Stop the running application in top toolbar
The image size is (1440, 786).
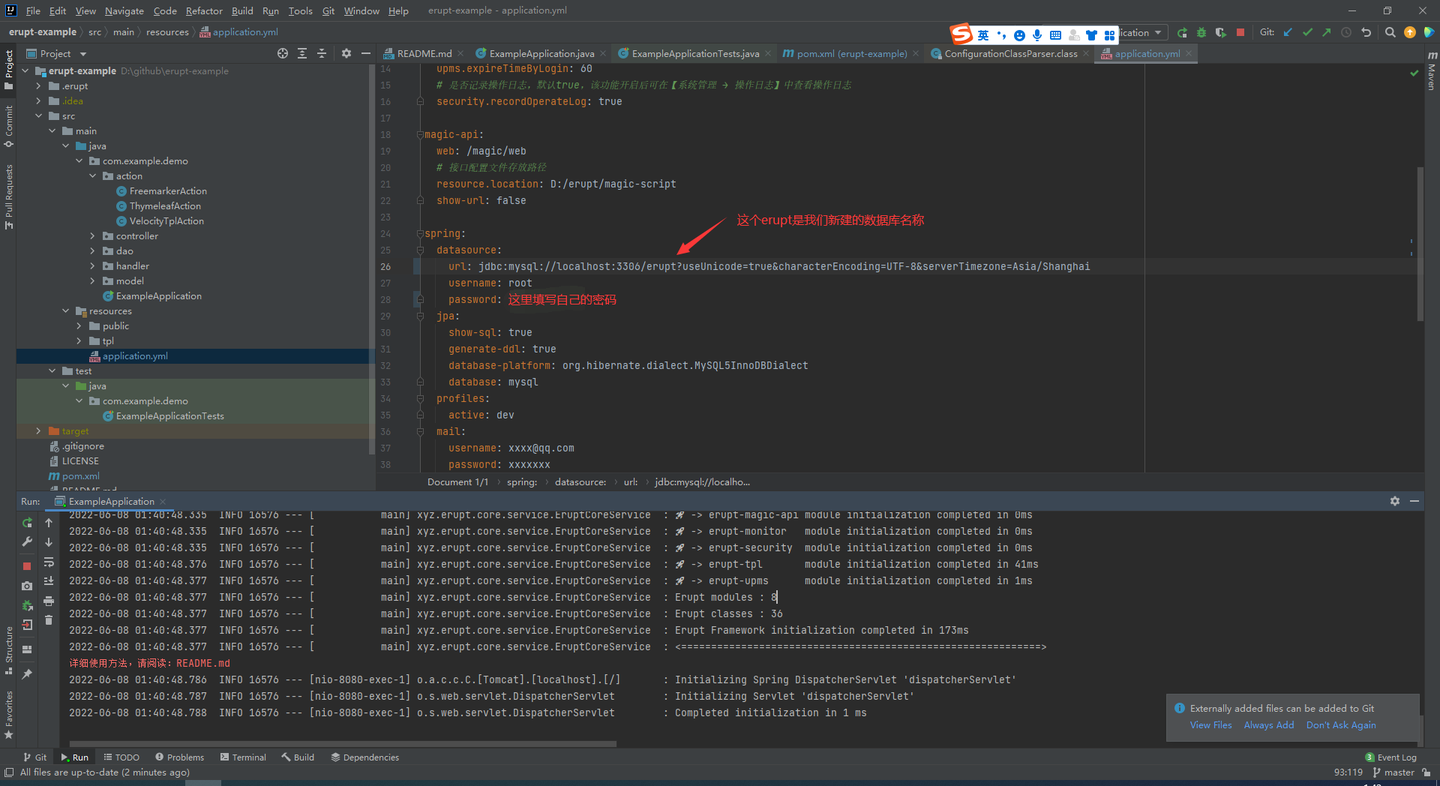click(x=1240, y=32)
